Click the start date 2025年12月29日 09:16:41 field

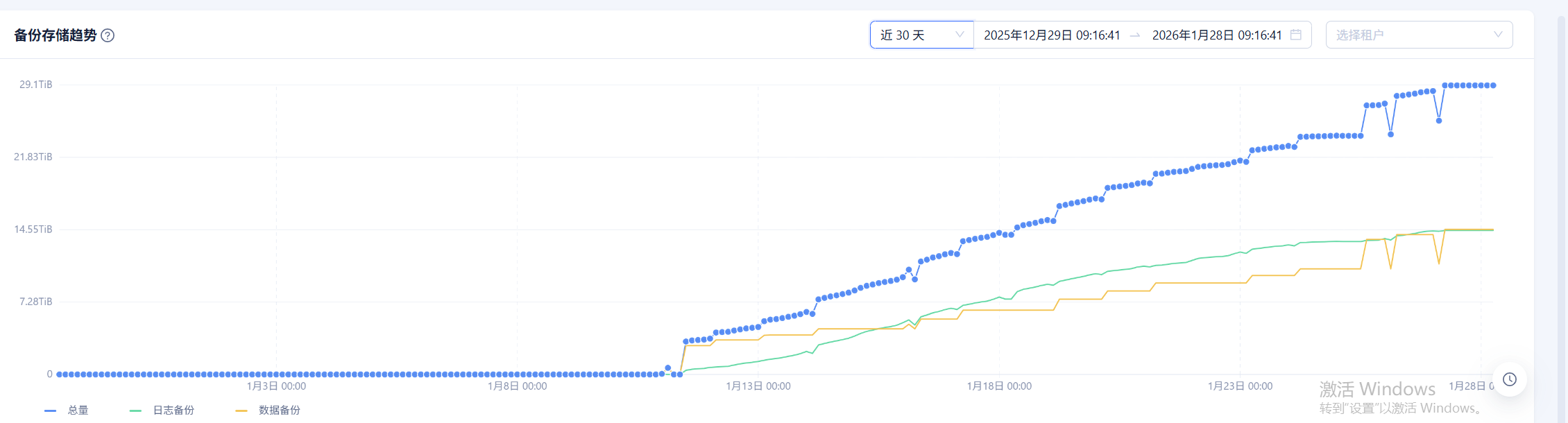(x=1052, y=35)
